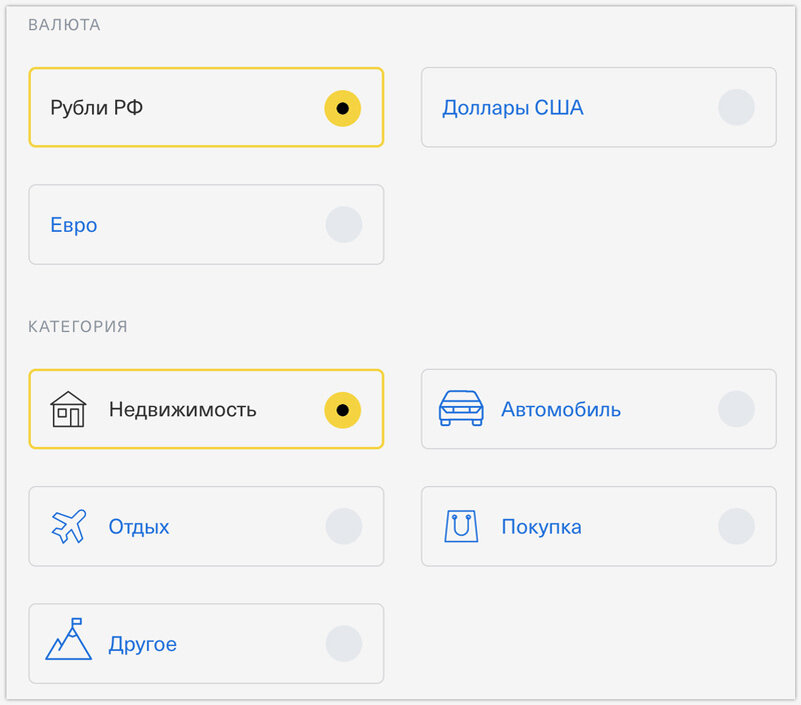Click the car icon for Автомобиль

pyautogui.click(x=461, y=408)
